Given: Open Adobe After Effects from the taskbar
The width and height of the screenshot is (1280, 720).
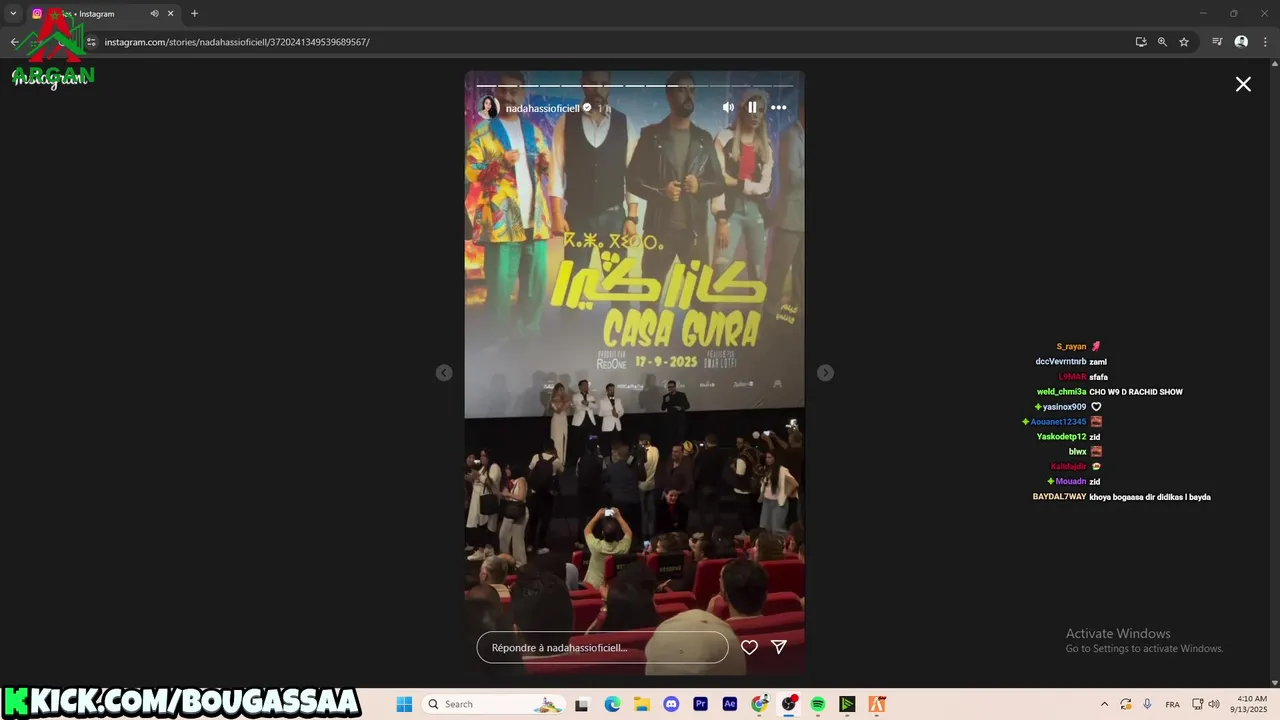Looking at the screenshot, I should click(x=730, y=704).
